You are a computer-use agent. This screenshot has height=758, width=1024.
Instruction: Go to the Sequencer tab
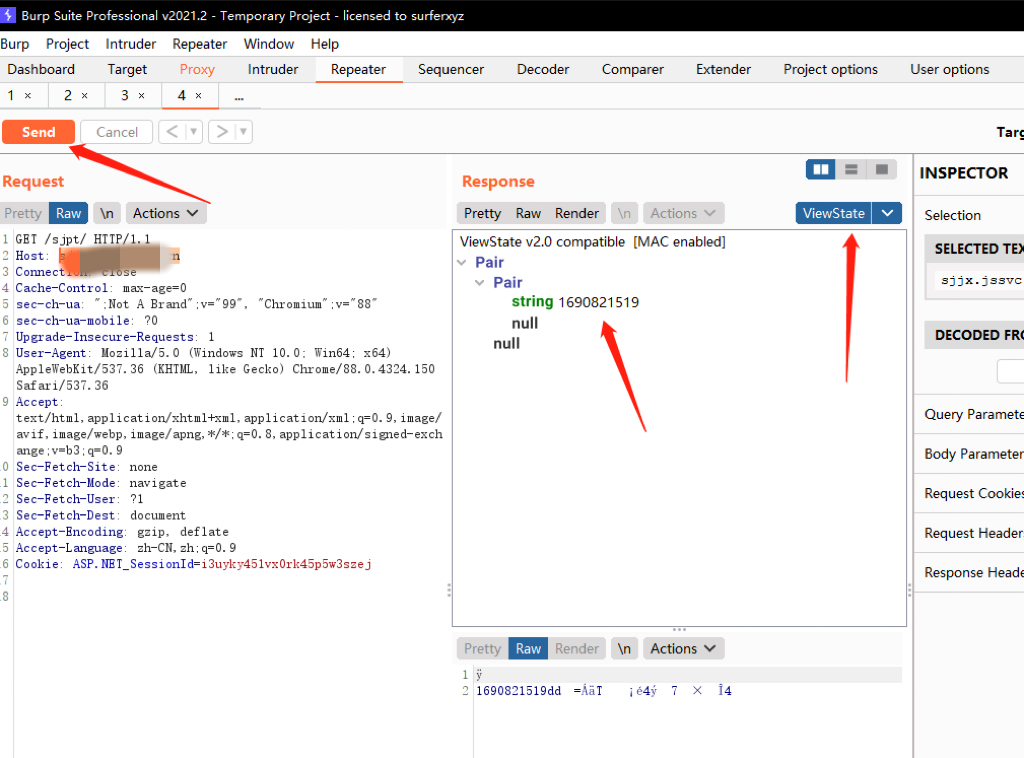(451, 69)
